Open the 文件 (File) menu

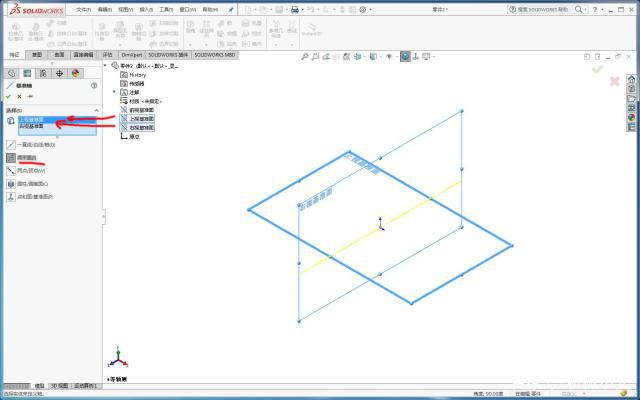[84, 9]
